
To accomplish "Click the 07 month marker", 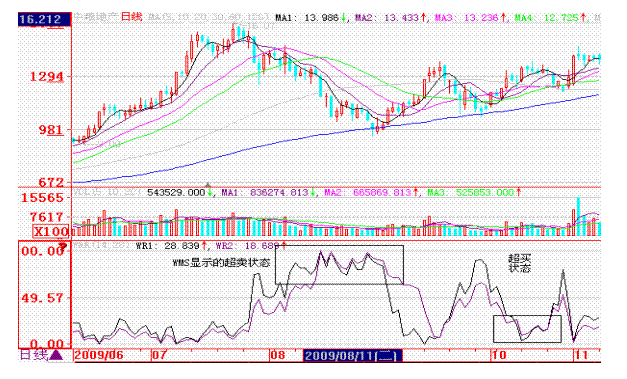I will click(x=159, y=355).
